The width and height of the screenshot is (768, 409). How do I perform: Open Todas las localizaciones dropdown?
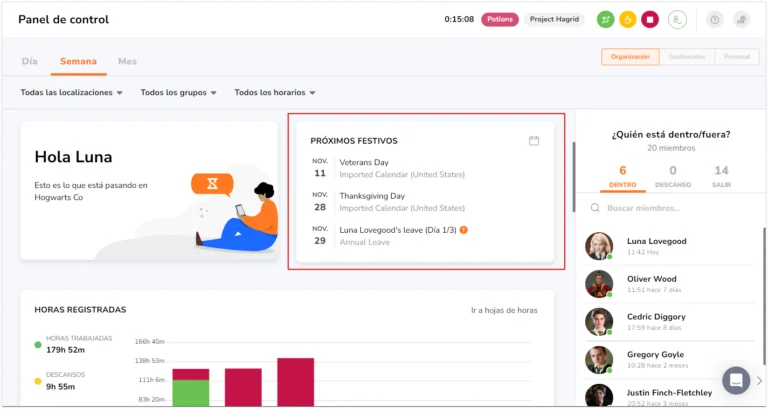pyautogui.click(x=71, y=93)
